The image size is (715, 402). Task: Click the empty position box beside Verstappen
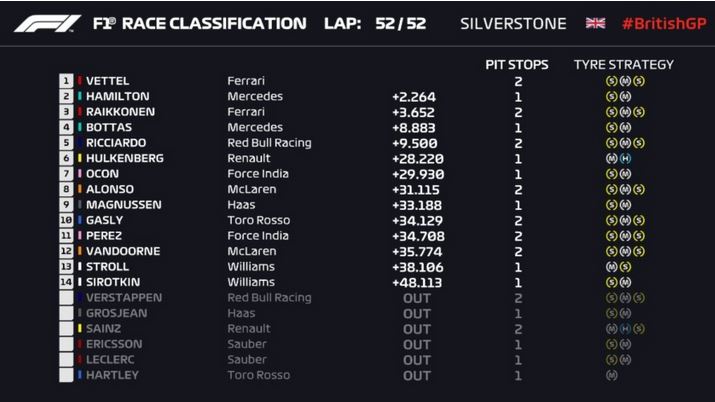pos(66,298)
